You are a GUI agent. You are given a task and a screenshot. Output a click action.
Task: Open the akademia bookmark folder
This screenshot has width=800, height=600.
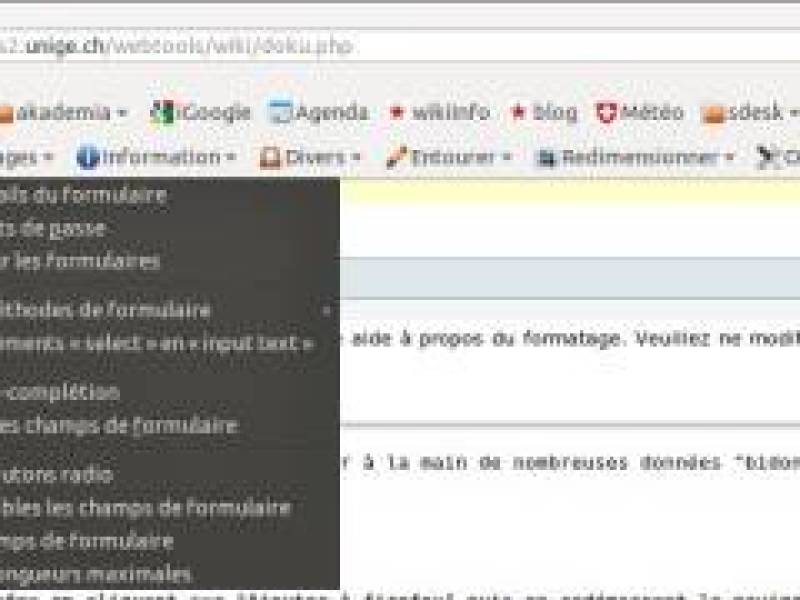point(64,113)
